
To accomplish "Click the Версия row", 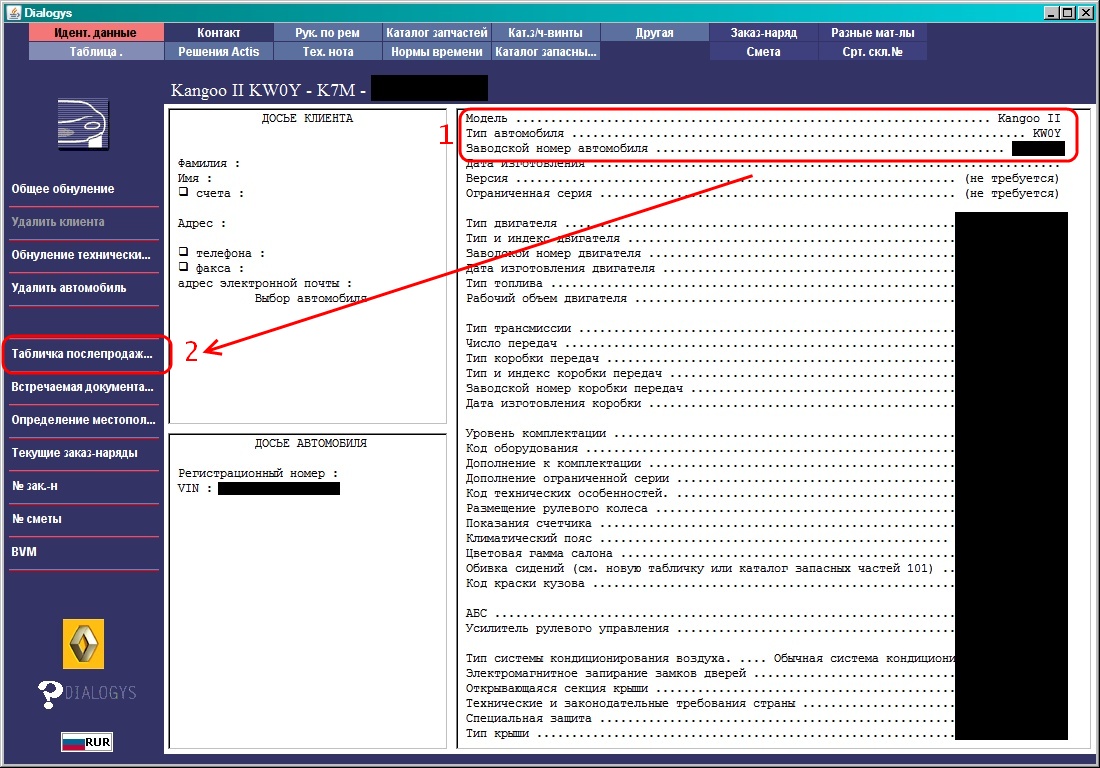I will point(763,178).
